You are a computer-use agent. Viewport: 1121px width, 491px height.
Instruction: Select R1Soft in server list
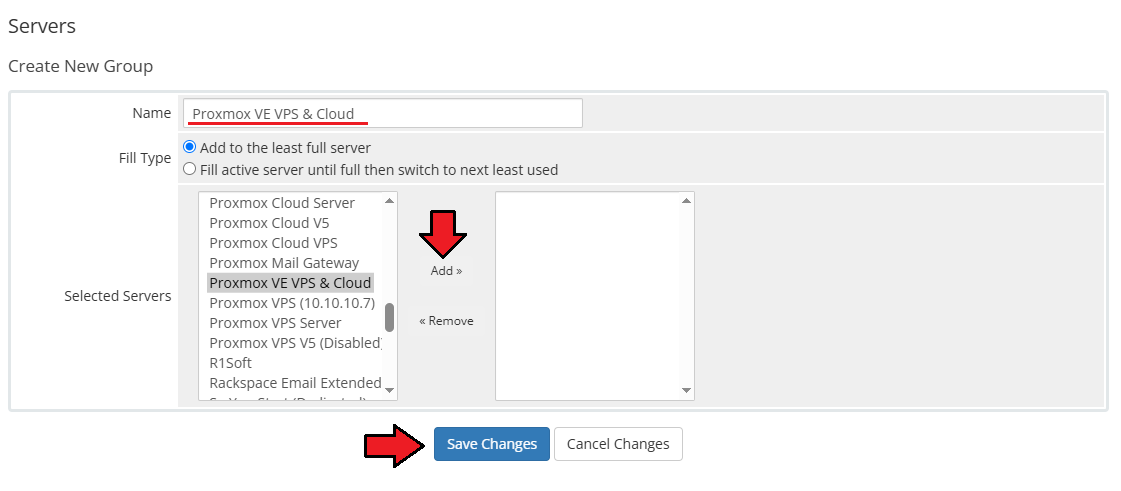coord(230,363)
